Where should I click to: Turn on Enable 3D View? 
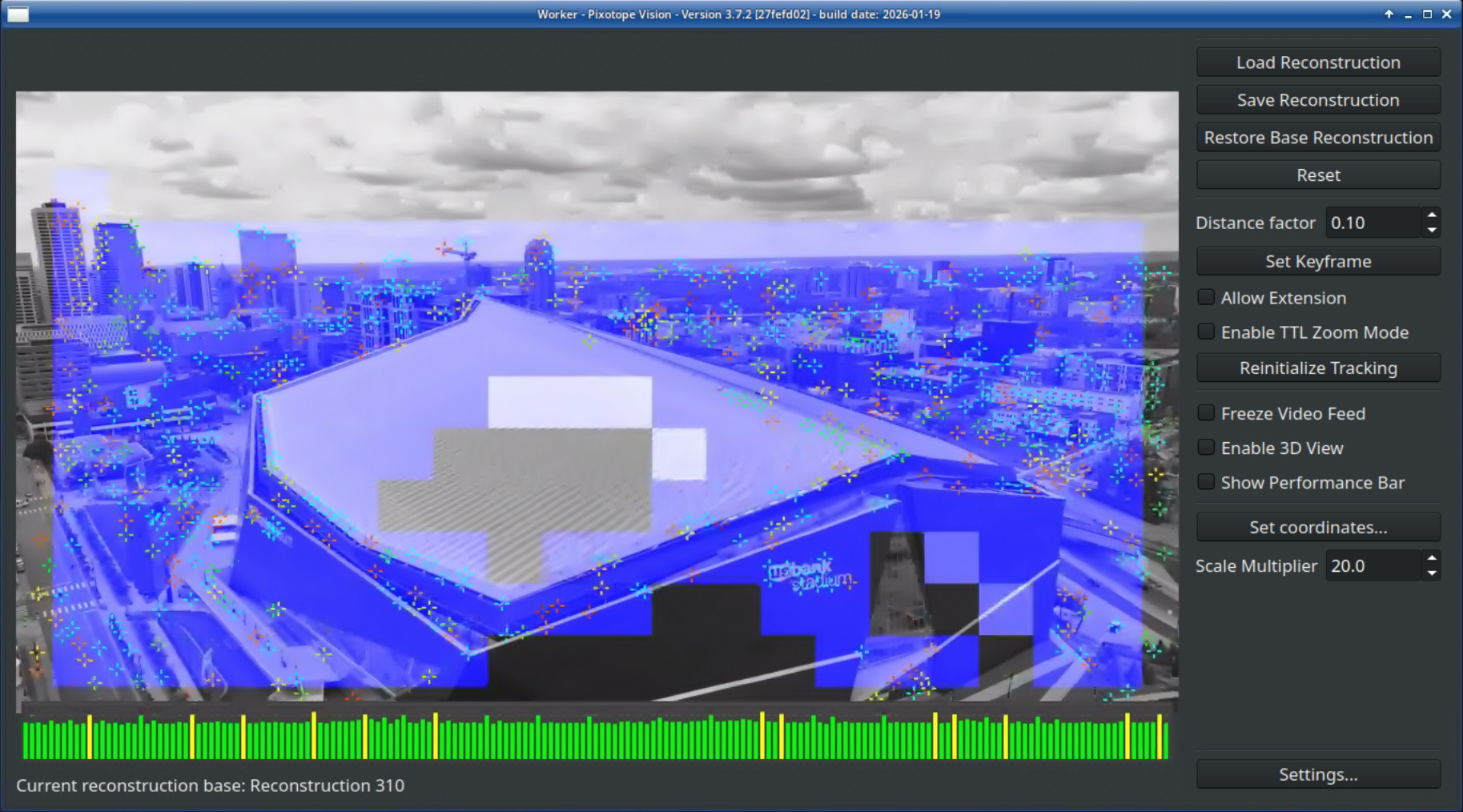[1206, 448]
